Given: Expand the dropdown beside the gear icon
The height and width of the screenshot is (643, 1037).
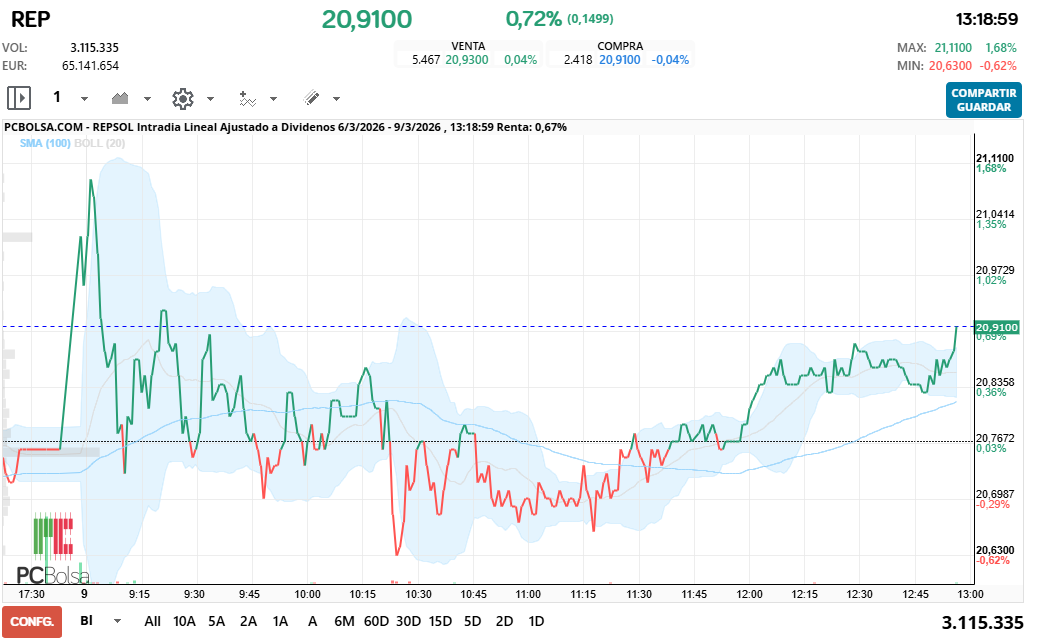Looking at the screenshot, I should point(209,98).
